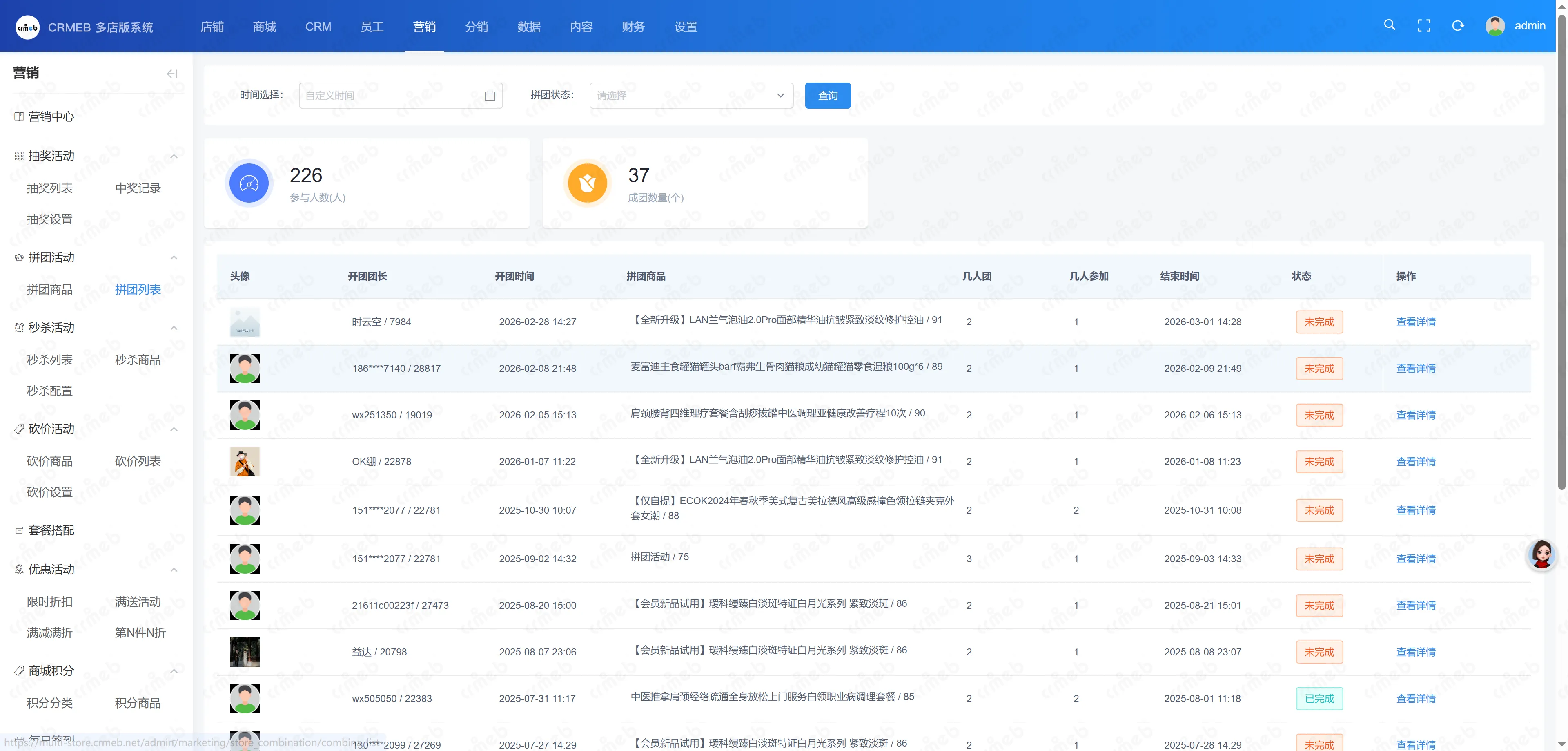Open 砍价列表 in sidebar
This screenshot has height=751, width=1568.
click(x=138, y=461)
